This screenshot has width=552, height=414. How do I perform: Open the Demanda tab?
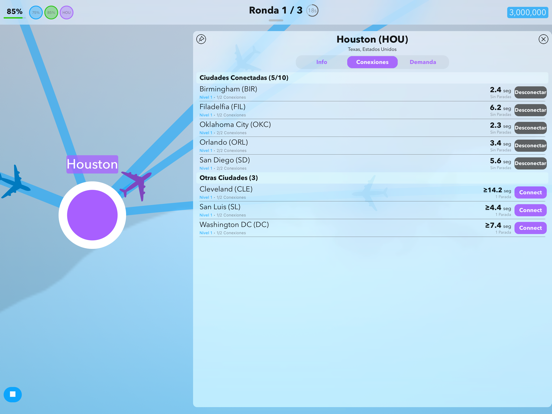point(423,62)
